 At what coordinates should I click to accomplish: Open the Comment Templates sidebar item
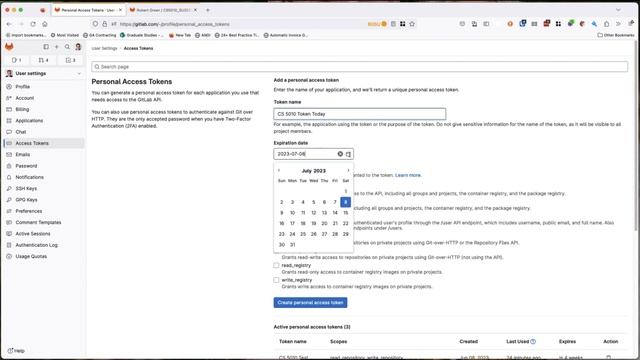44,222
